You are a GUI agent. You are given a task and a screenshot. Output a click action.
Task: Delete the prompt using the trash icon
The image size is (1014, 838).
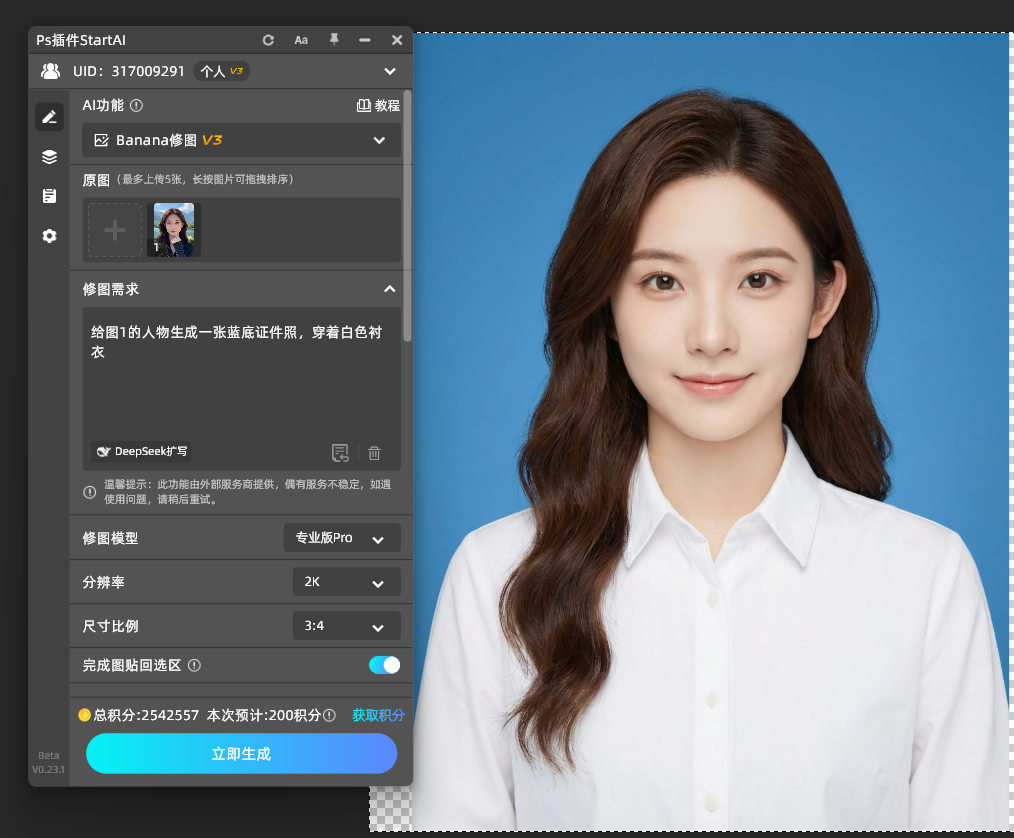(374, 453)
